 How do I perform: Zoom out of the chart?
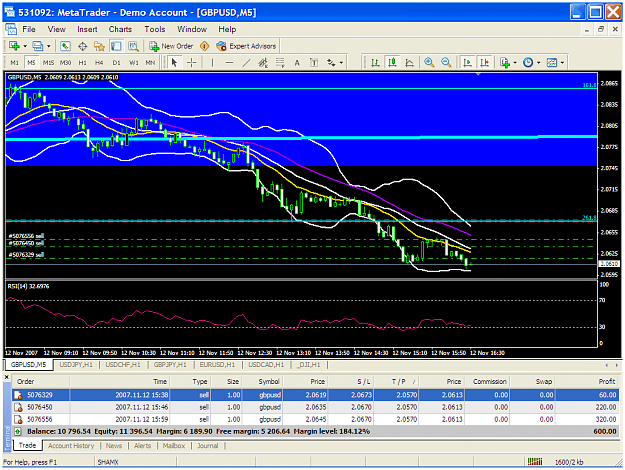[446, 63]
